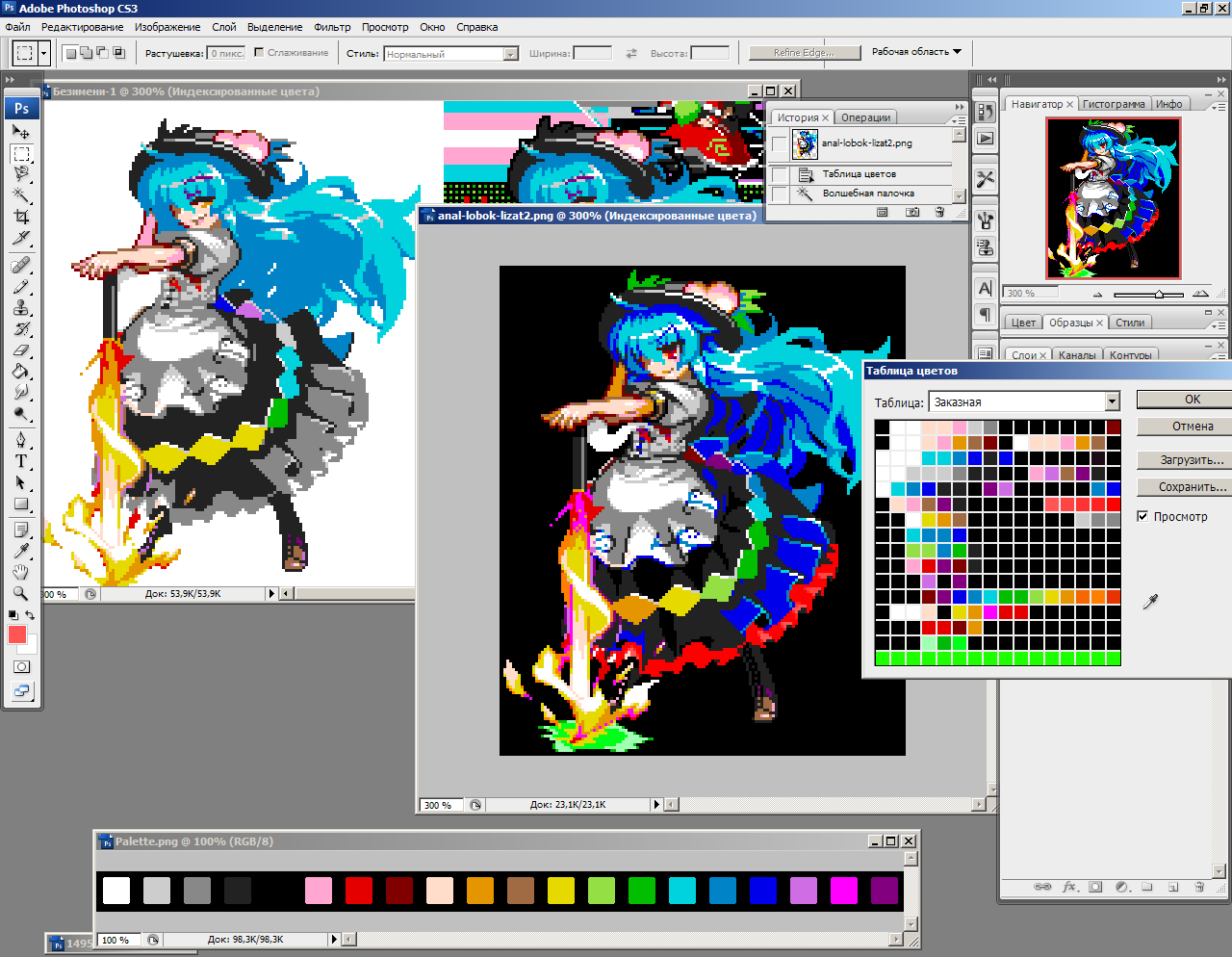Select the Eraser tool
Screen dimensions: 1232x957
[21, 349]
